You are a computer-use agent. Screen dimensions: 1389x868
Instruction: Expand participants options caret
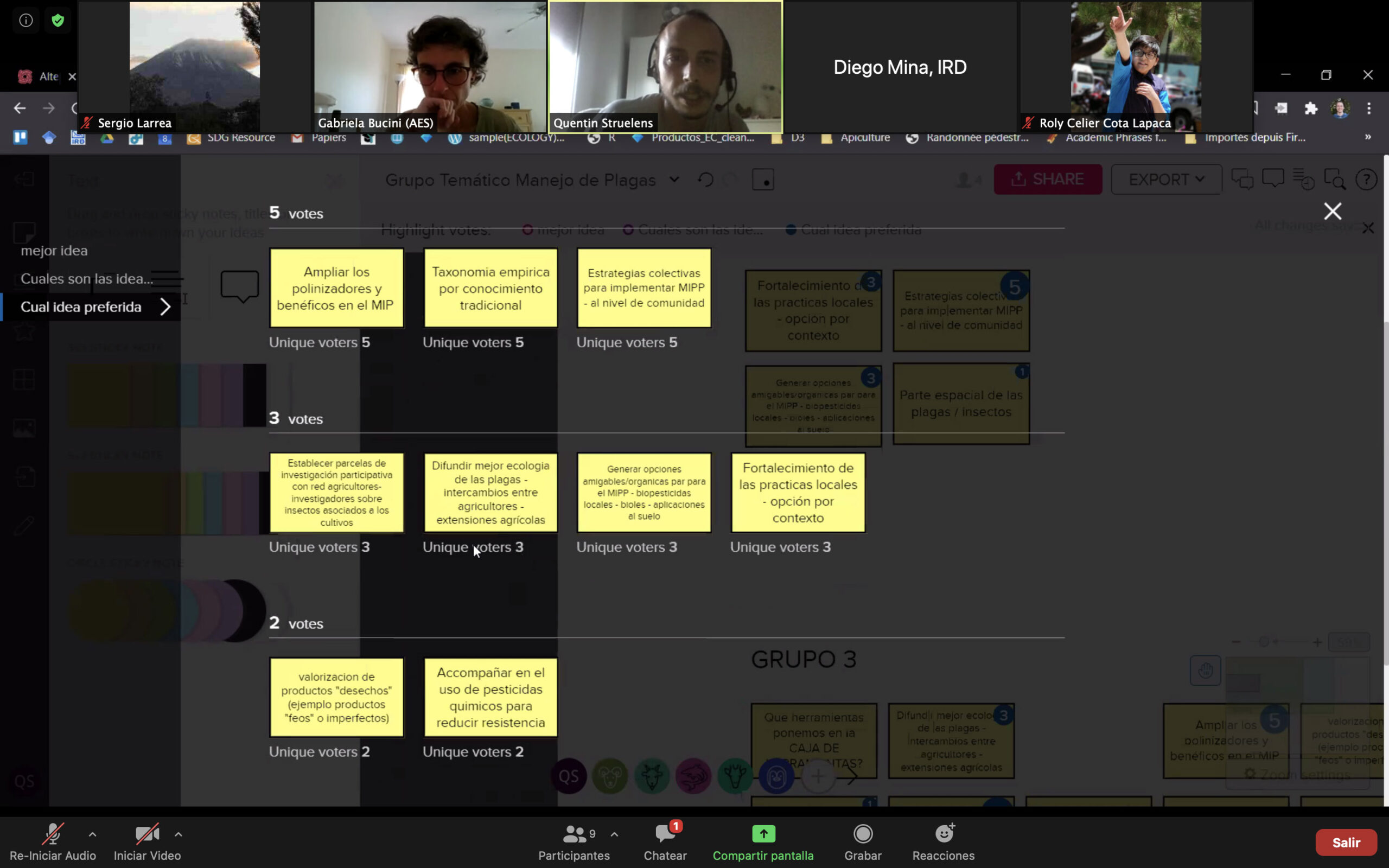pyautogui.click(x=614, y=834)
